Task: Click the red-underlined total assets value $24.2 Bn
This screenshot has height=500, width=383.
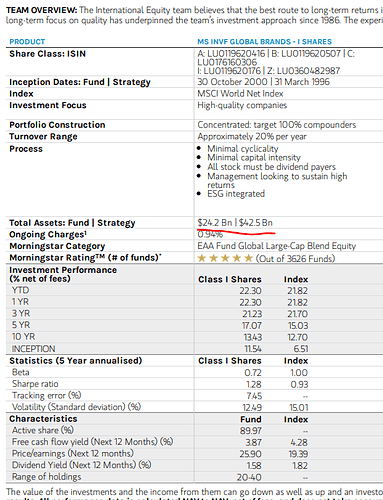Action: point(215,223)
